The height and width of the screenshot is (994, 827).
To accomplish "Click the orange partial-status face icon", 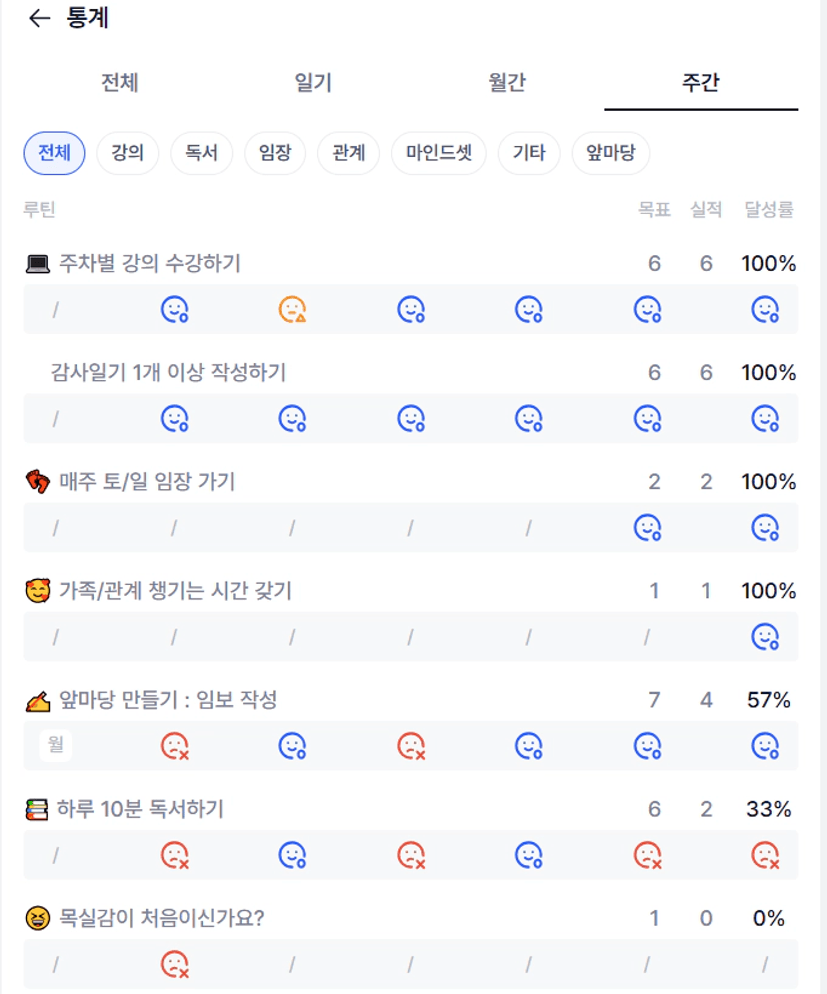I will tap(292, 310).
